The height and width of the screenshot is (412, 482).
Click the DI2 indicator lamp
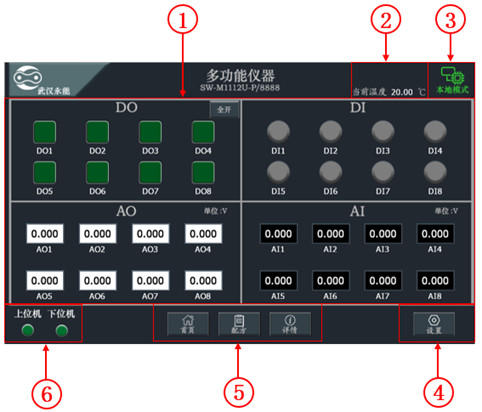coord(331,132)
